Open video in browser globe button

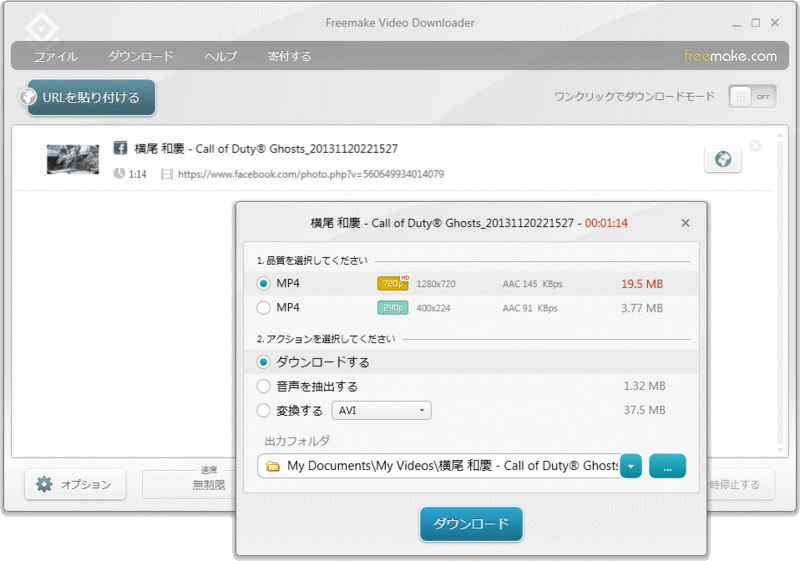point(722,159)
